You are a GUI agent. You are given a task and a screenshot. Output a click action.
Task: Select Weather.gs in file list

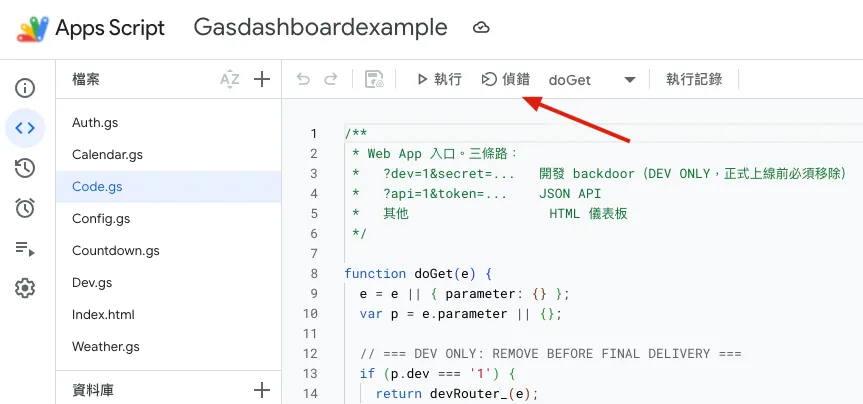(x=168, y=347)
